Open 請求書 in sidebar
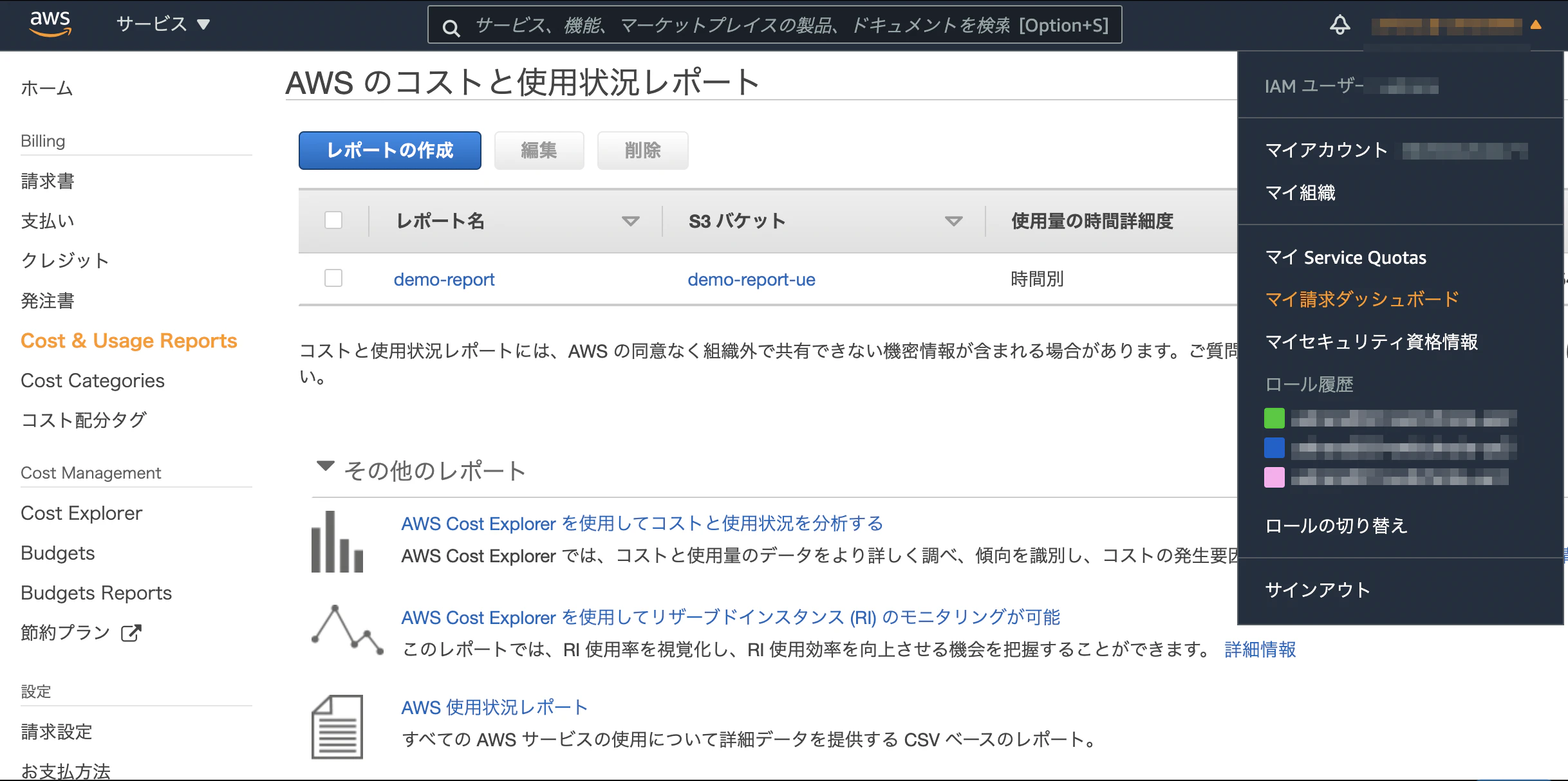Screen dimensions: 1568x781 pyautogui.click(x=48, y=181)
